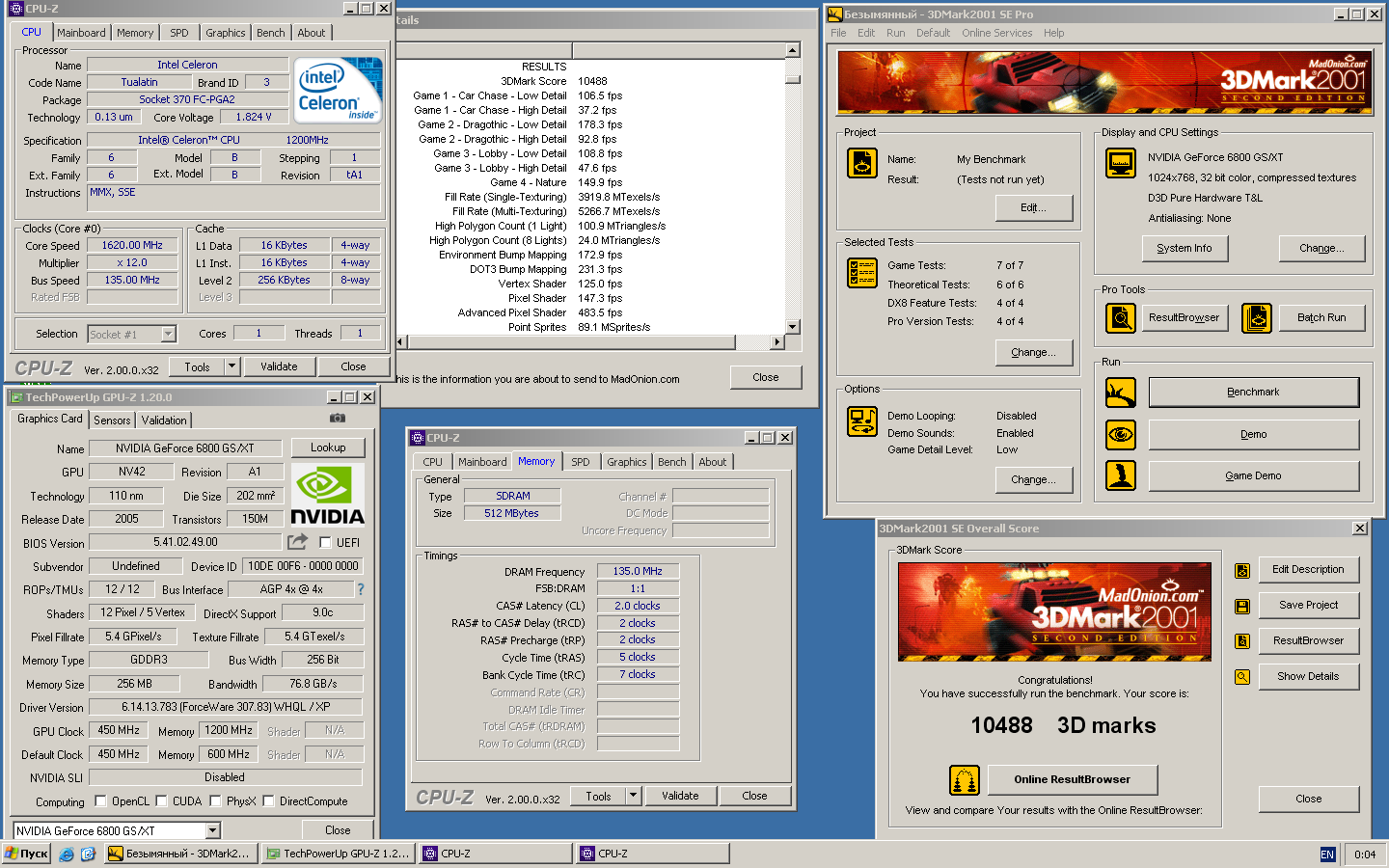Click the results list vertical scrollbar down arrow
Viewport: 1389px width, 868px height.
pos(793,327)
